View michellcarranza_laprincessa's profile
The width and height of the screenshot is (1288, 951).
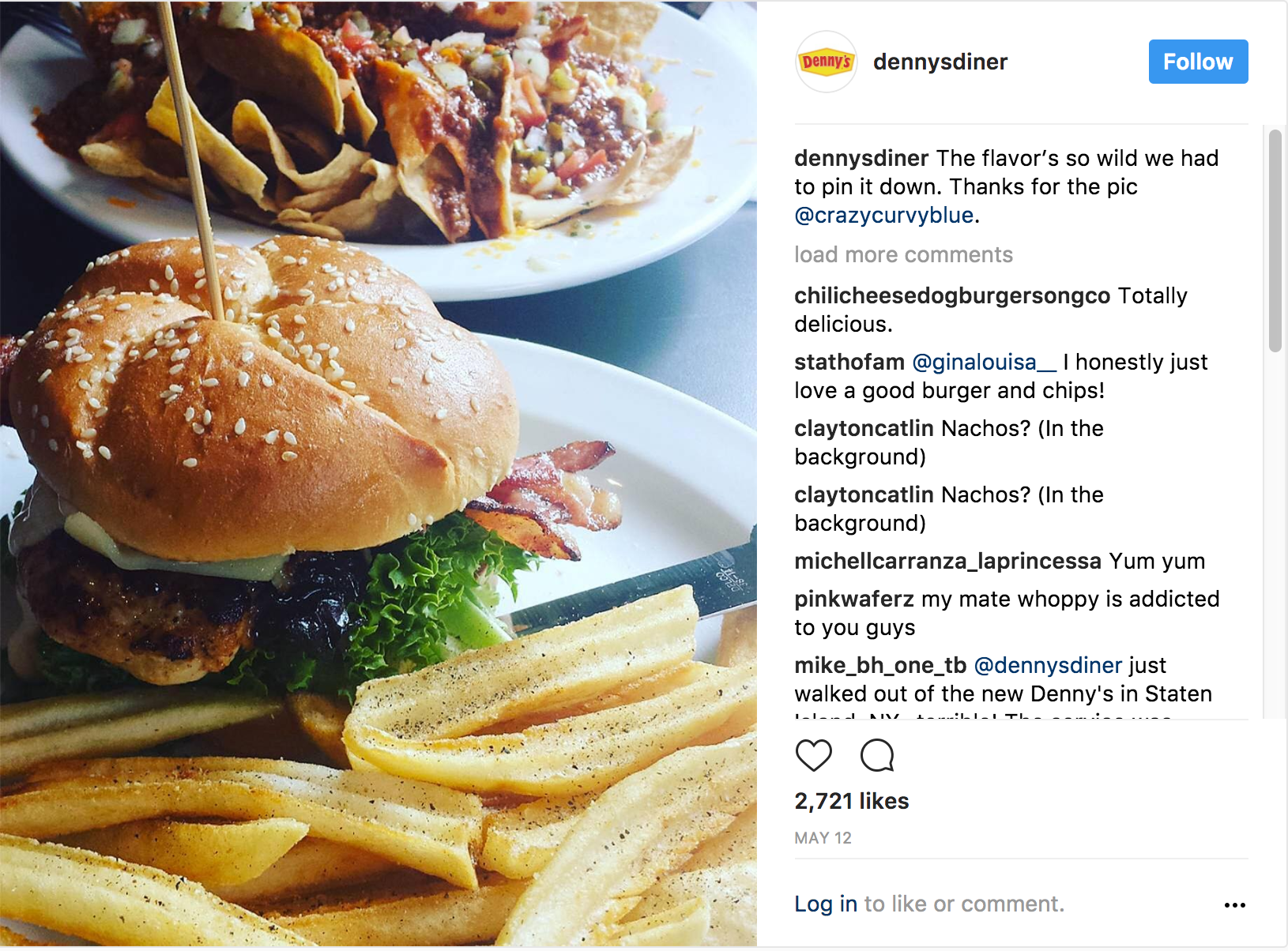(x=947, y=561)
